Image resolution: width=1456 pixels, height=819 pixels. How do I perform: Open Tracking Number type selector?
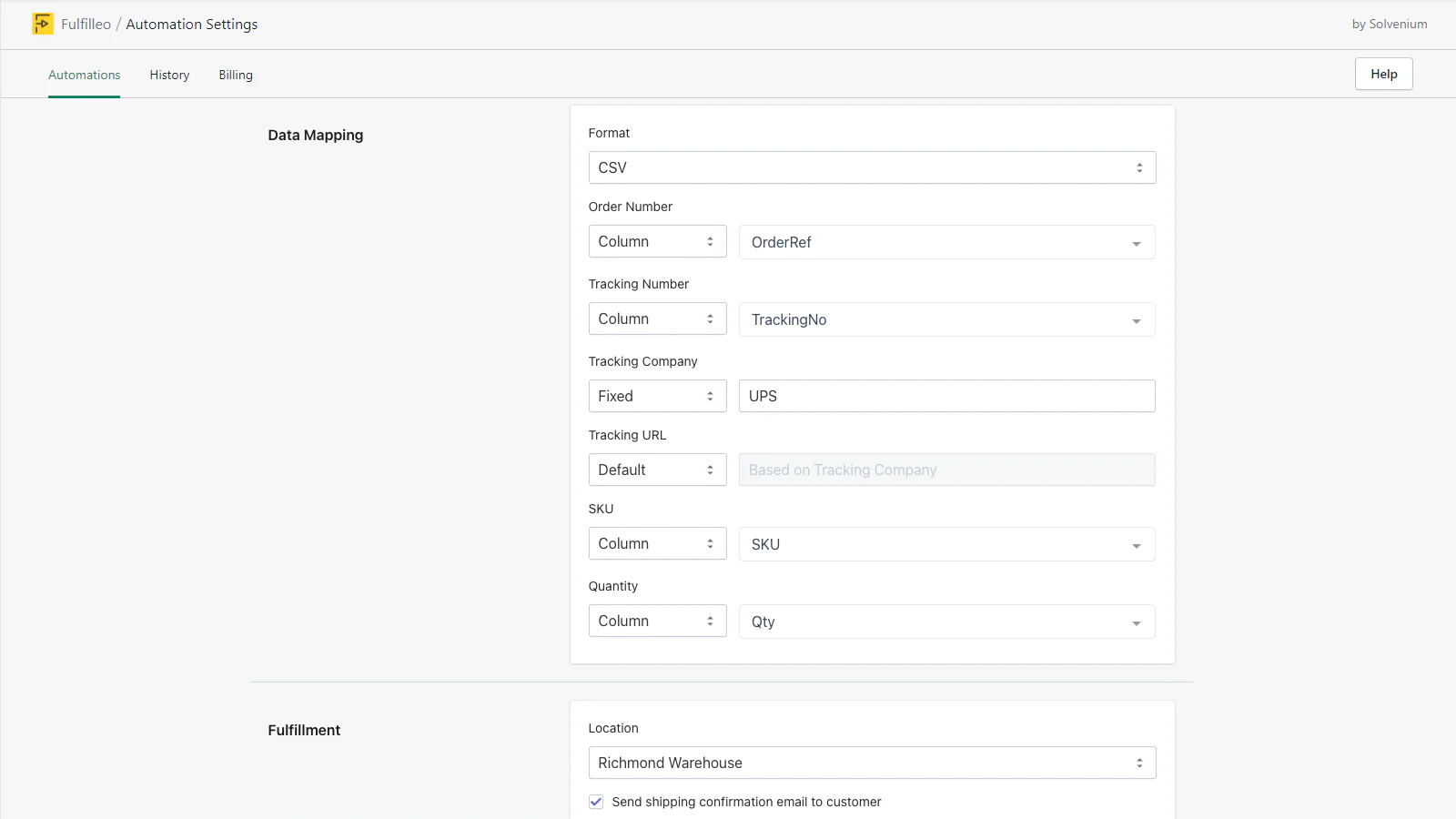tap(657, 318)
